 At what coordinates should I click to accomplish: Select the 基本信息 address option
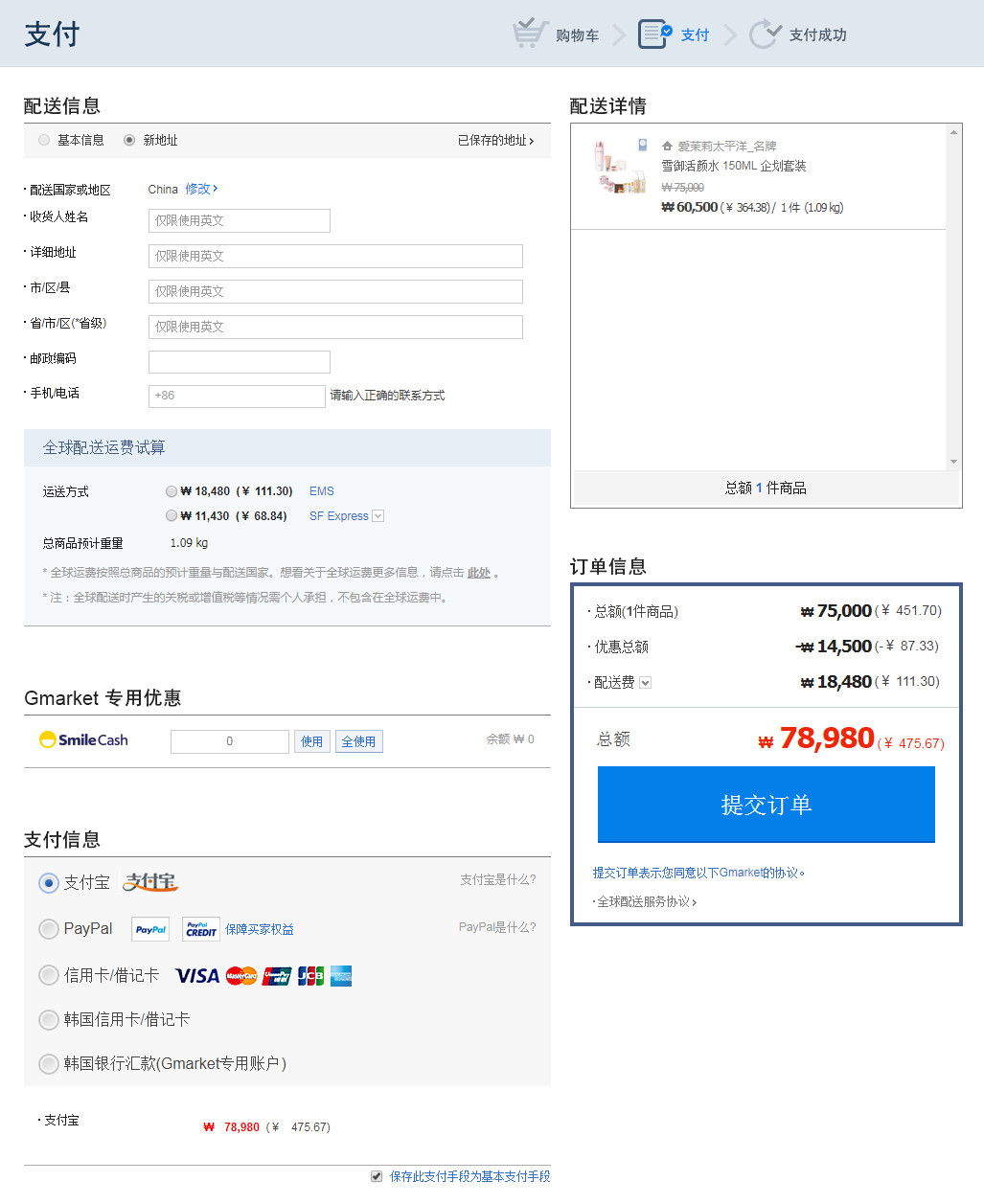pos(44,140)
